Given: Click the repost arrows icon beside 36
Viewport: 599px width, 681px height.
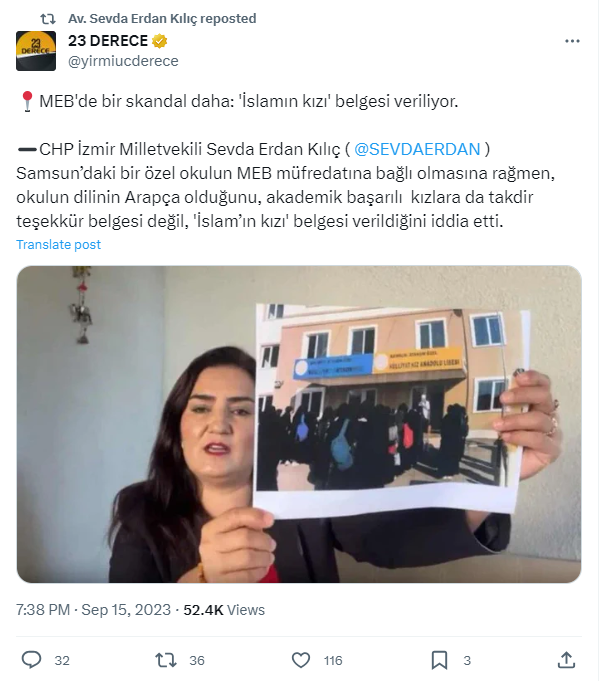Looking at the screenshot, I should coord(166,660).
